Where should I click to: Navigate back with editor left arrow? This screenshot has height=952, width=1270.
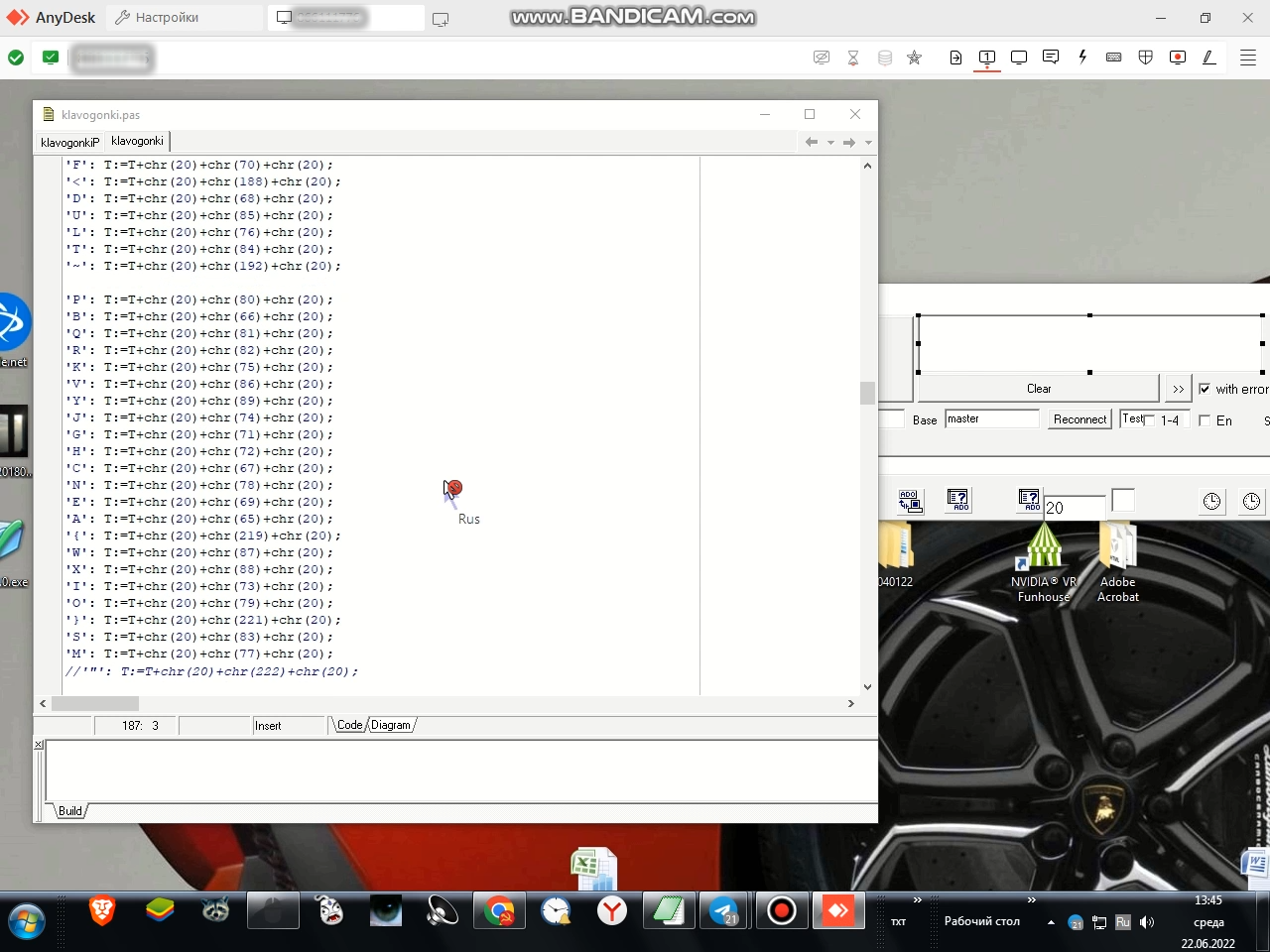[812, 143]
